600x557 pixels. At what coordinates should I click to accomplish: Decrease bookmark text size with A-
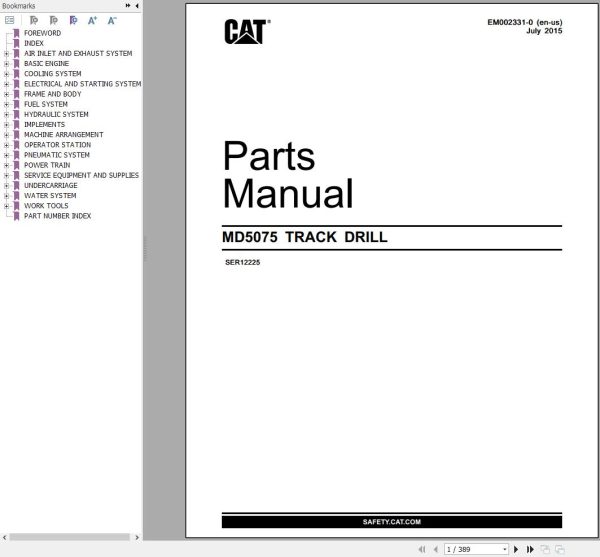tap(112, 20)
